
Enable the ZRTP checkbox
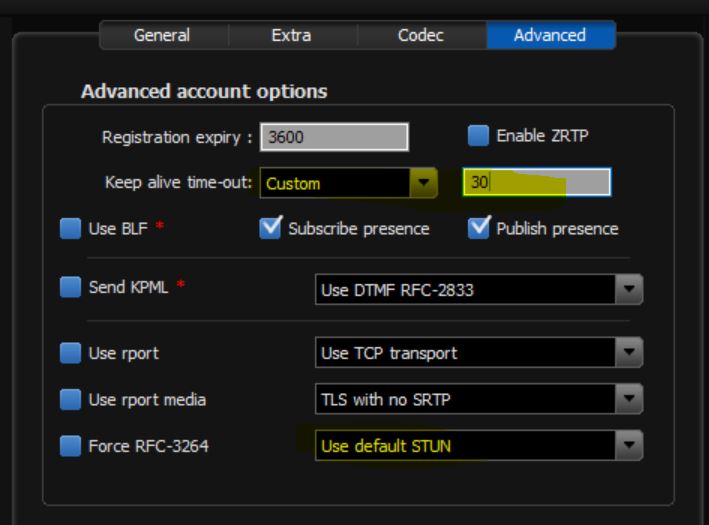click(479, 136)
